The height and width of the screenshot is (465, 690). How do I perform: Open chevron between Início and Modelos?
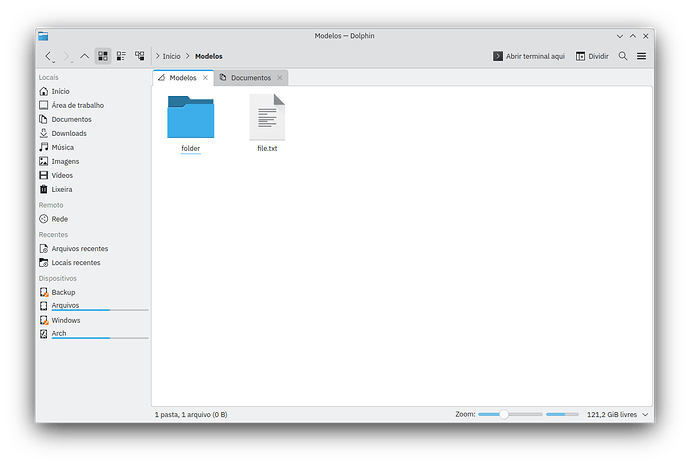point(188,56)
